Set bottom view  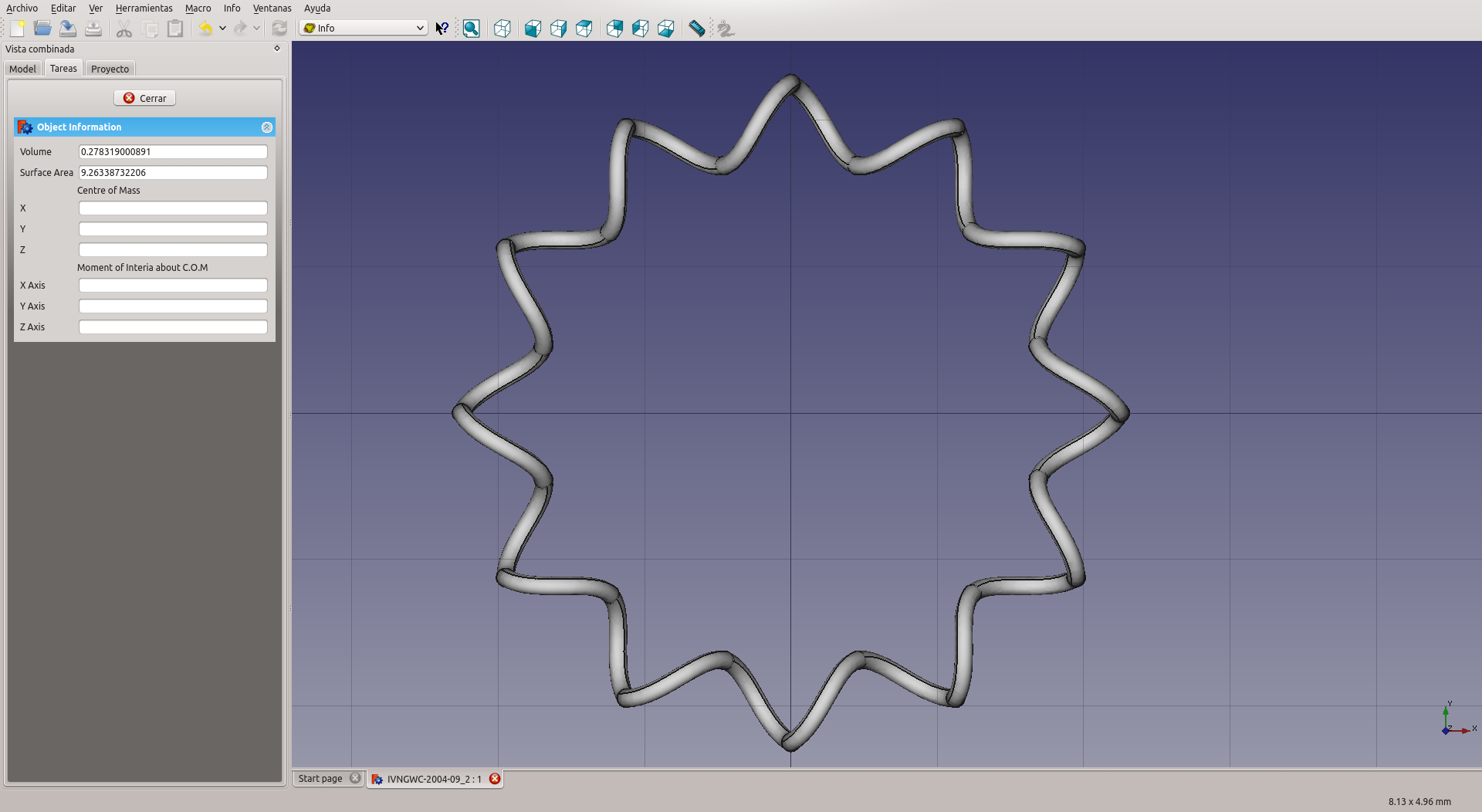click(x=640, y=29)
